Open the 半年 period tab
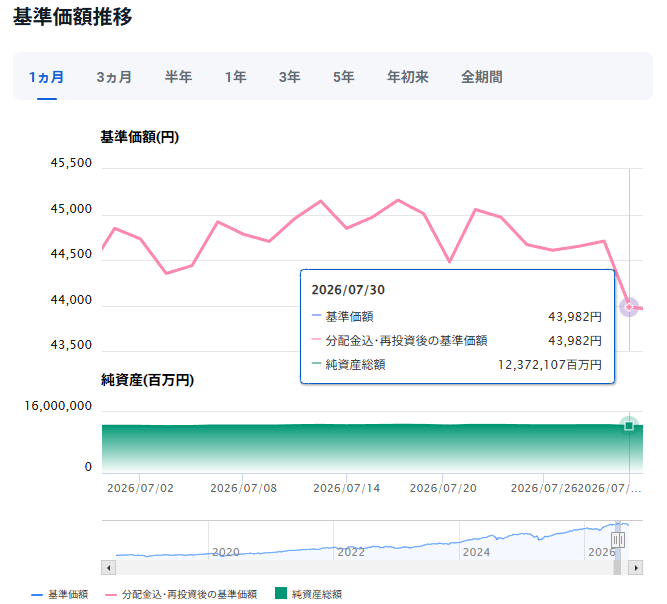Screen dimensions: 667x604 coord(178,77)
